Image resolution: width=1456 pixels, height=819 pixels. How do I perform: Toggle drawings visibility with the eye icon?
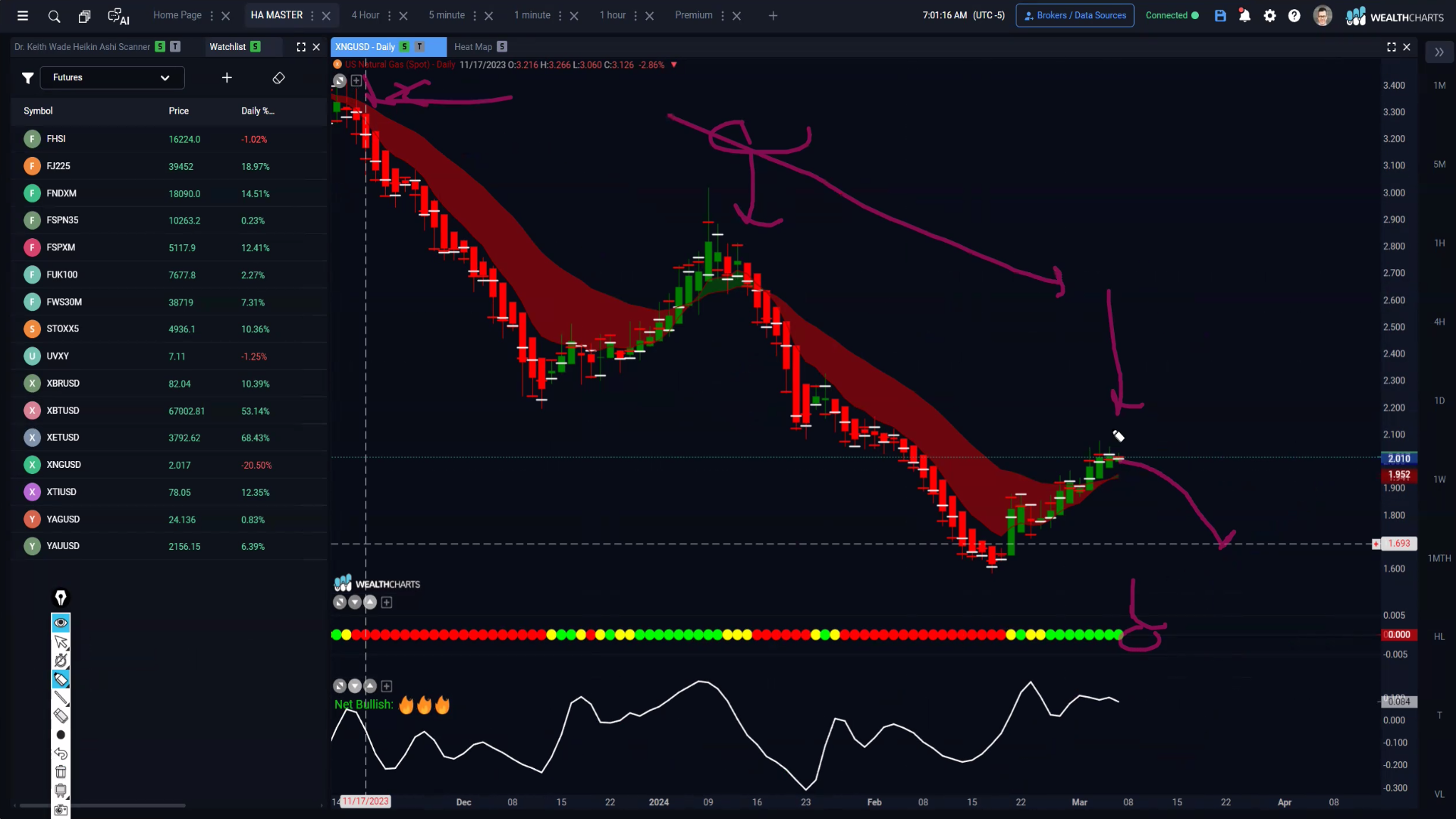tap(61, 623)
